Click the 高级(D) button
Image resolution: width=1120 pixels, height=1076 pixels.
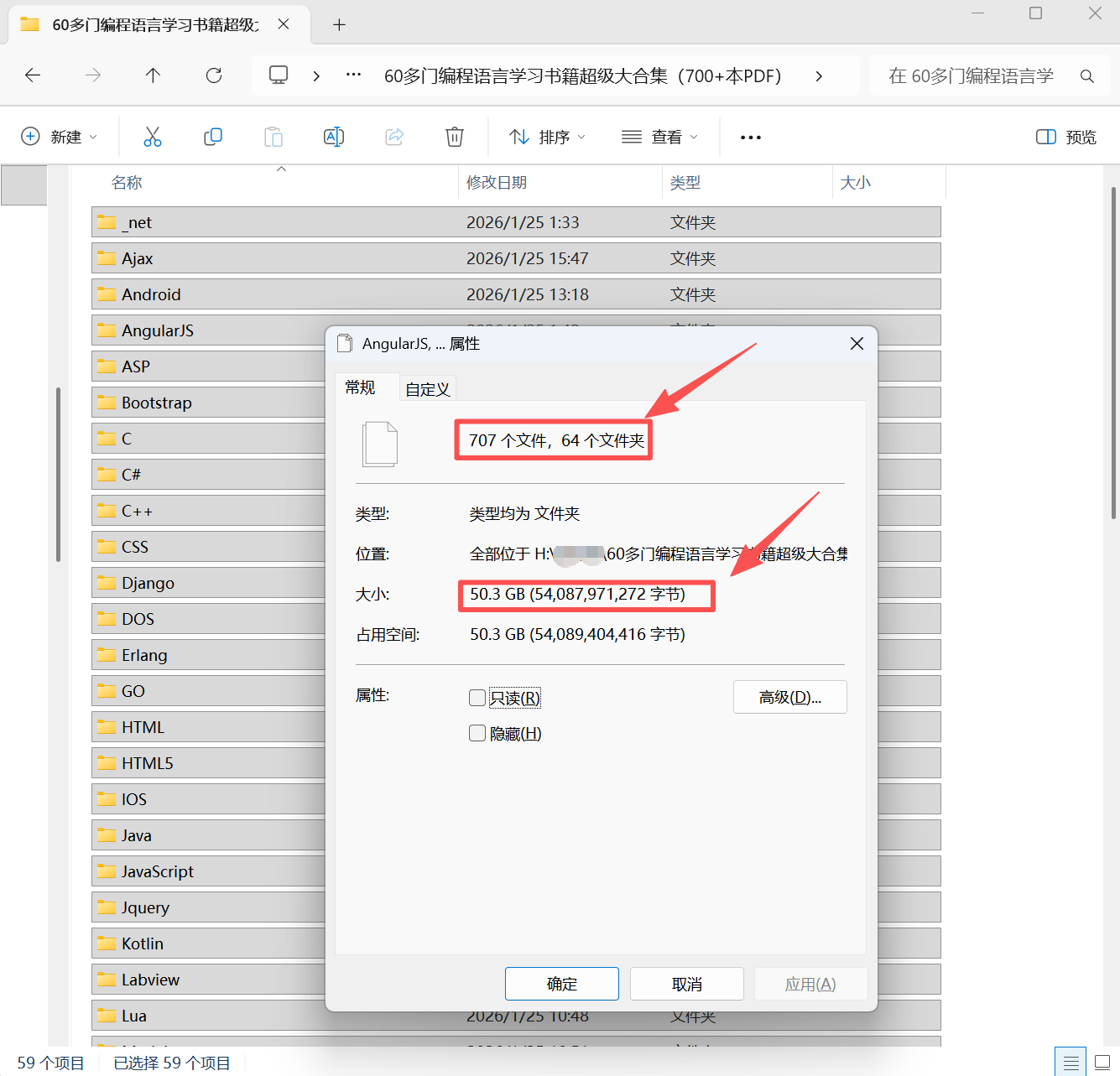pos(789,697)
